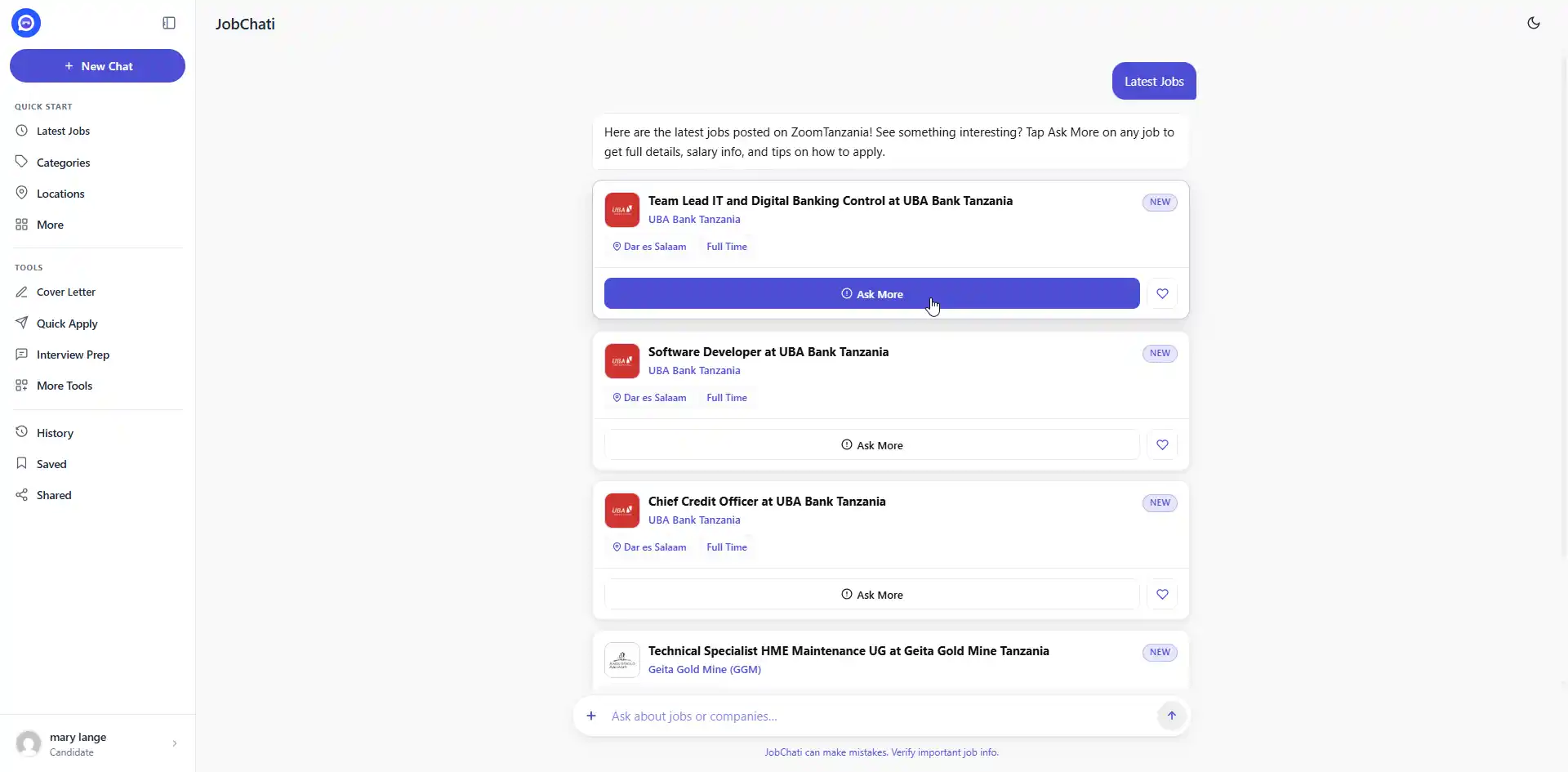Image resolution: width=1568 pixels, height=772 pixels.
Task: Show More Tools
Action: pyautogui.click(x=97, y=386)
